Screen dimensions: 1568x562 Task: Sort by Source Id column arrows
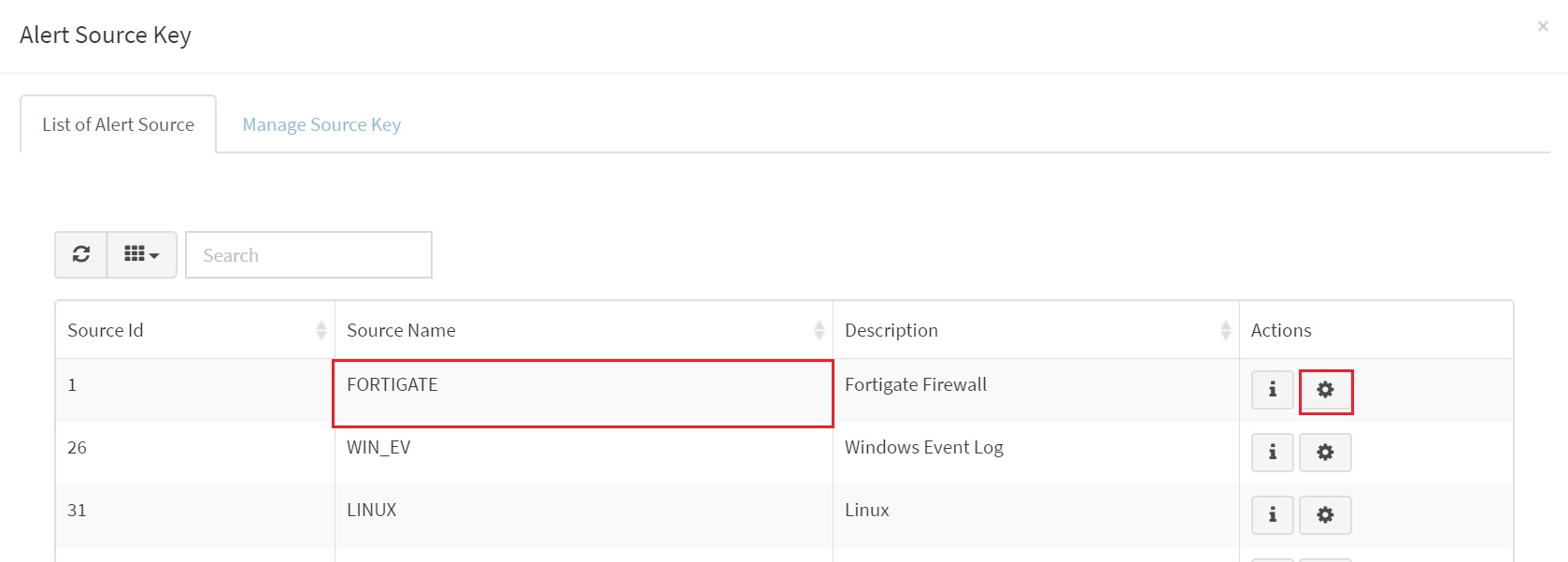(321, 330)
